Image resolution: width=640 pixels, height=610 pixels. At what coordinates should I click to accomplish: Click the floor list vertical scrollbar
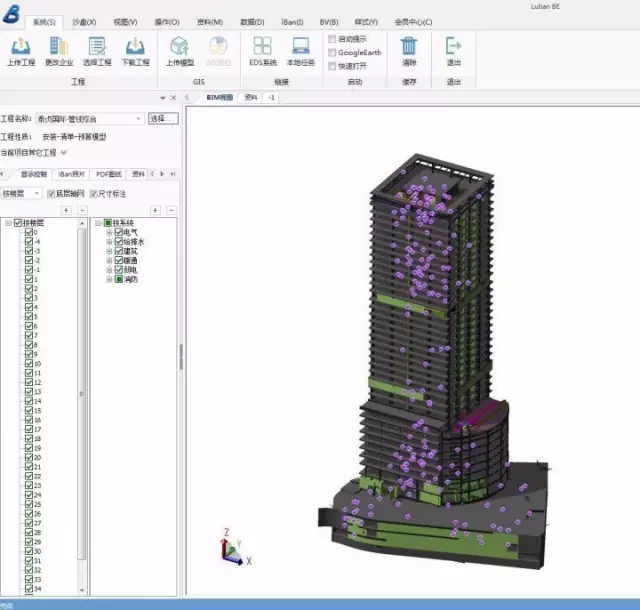point(83,400)
